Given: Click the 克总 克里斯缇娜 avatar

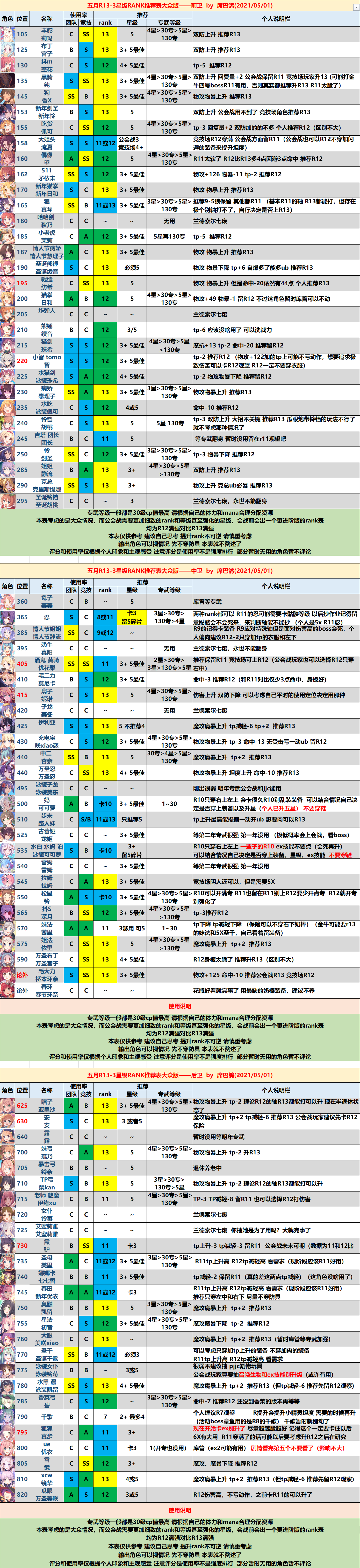Looking at the screenshot, I should pyautogui.click(x=7, y=486).
